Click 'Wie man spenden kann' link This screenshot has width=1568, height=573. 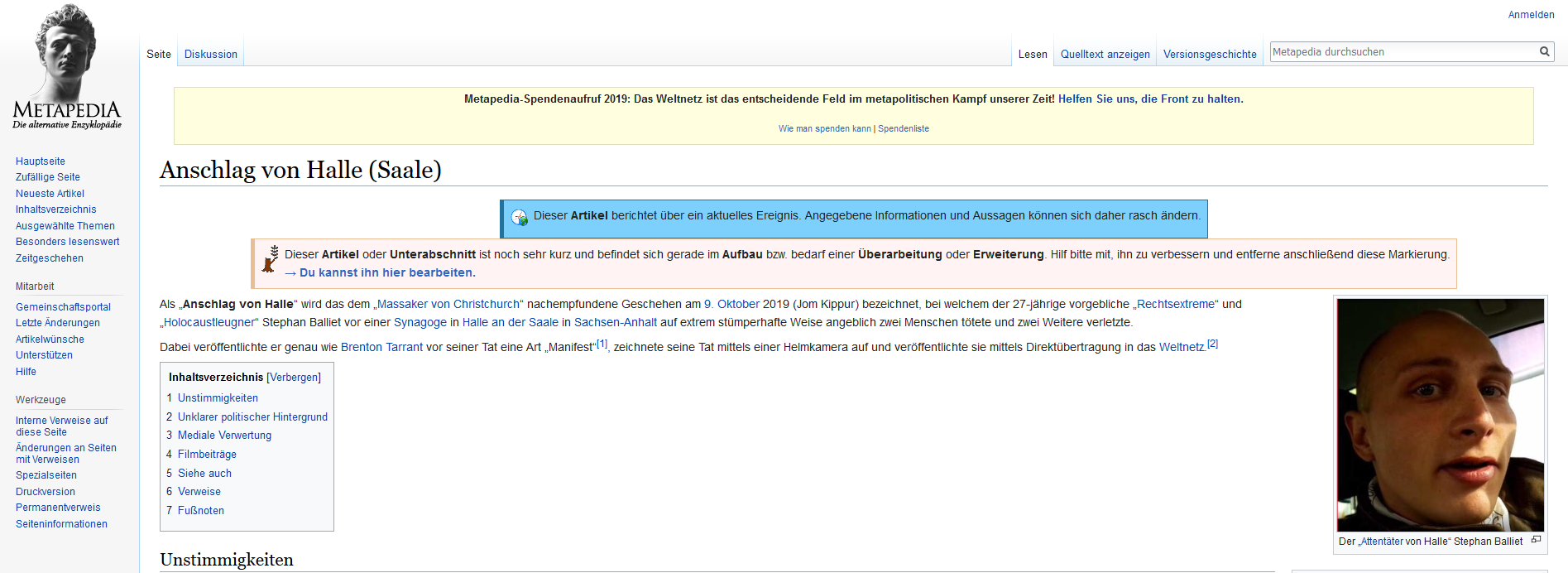(825, 129)
